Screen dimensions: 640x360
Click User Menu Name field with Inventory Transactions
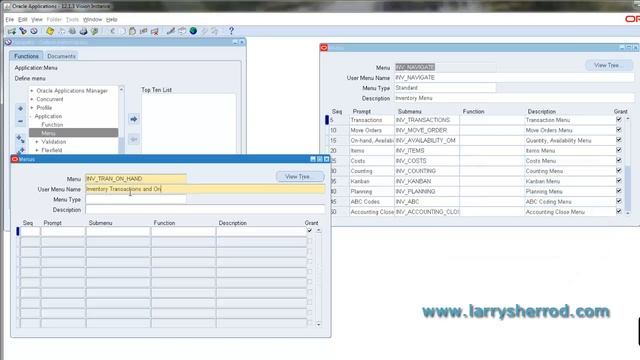(x=205, y=189)
